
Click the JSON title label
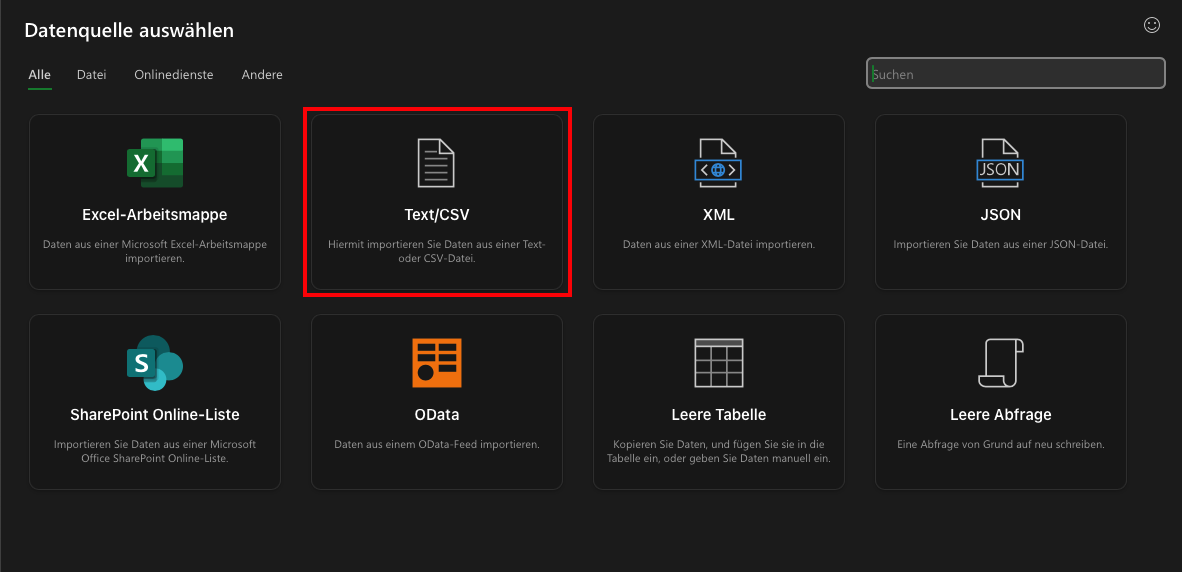[1000, 215]
